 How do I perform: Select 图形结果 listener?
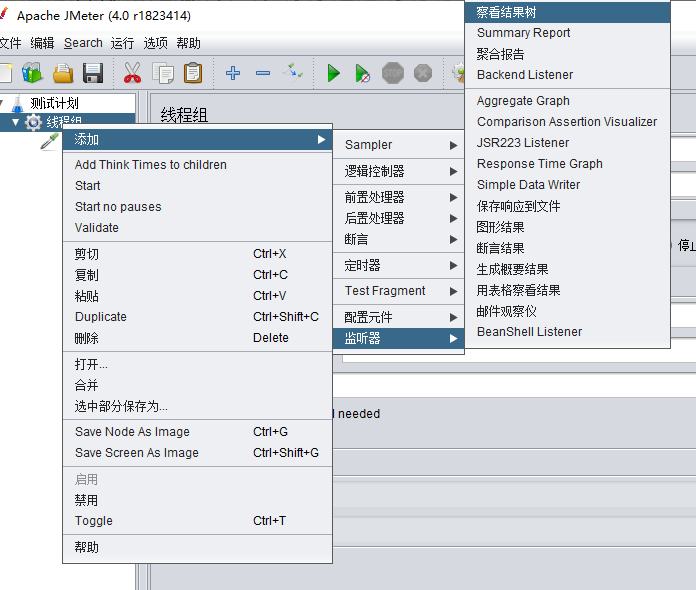(567, 227)
